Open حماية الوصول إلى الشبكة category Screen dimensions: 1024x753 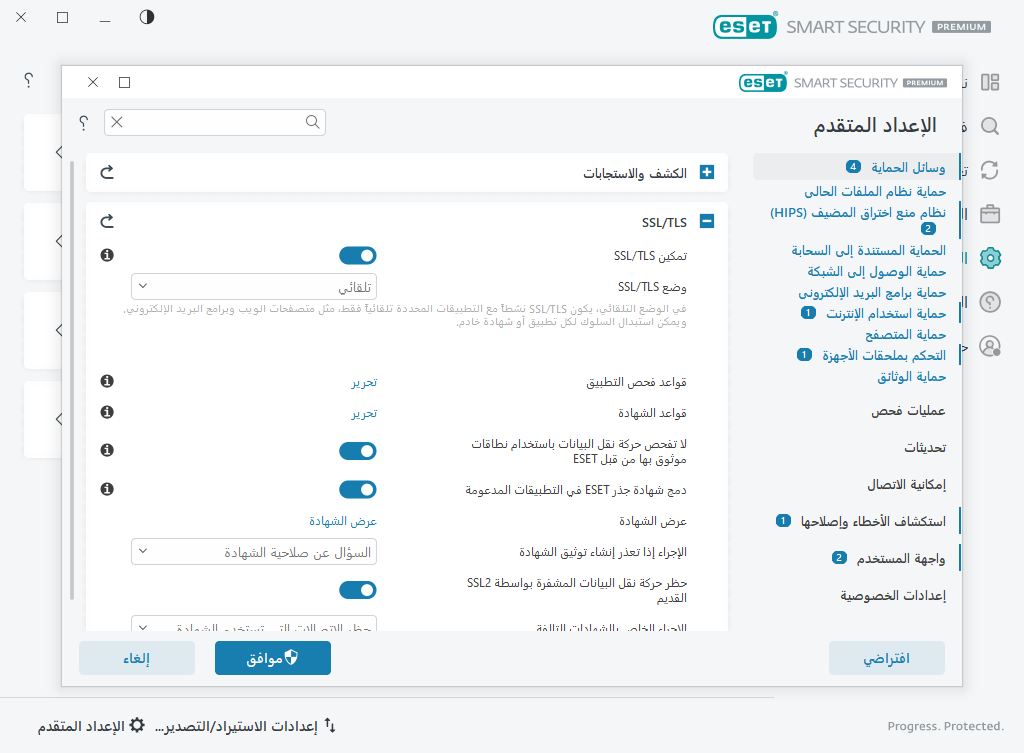point(876,271)
